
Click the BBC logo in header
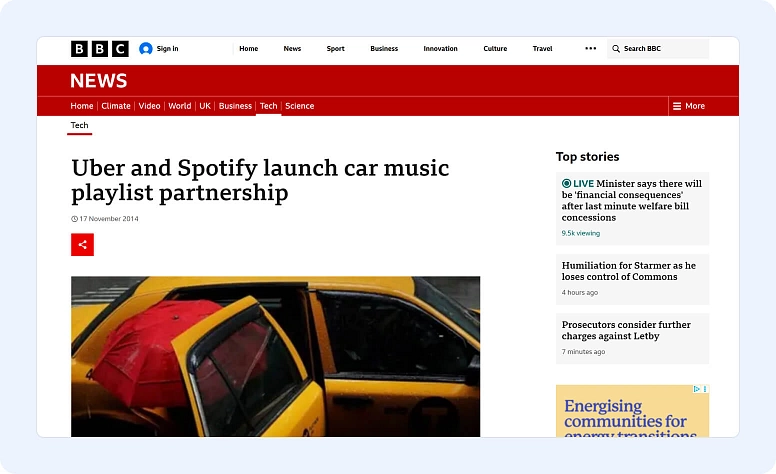[x=99, y=48]
